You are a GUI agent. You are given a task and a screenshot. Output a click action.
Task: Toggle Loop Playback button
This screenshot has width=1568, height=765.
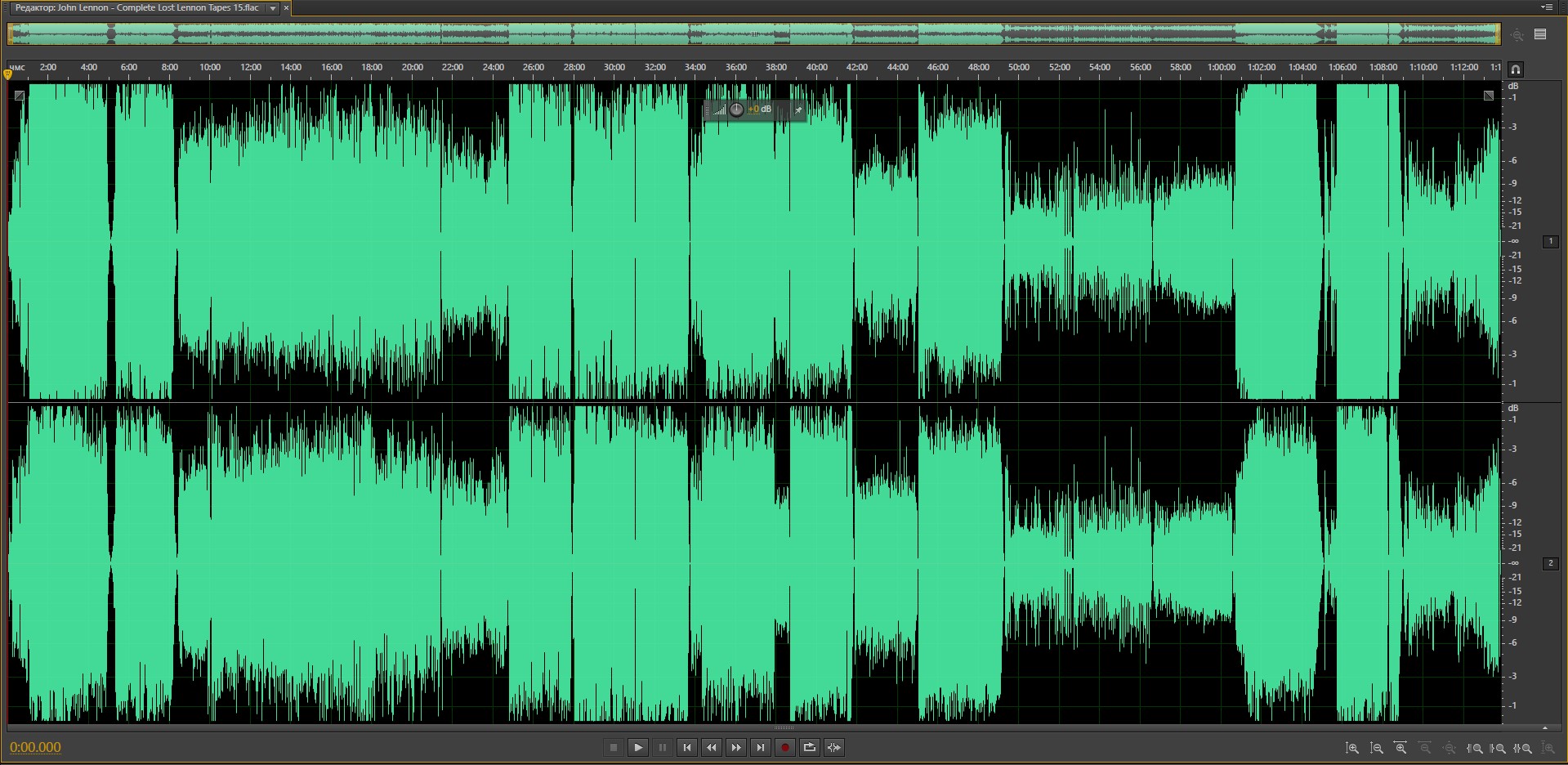[x=810, y=747]
